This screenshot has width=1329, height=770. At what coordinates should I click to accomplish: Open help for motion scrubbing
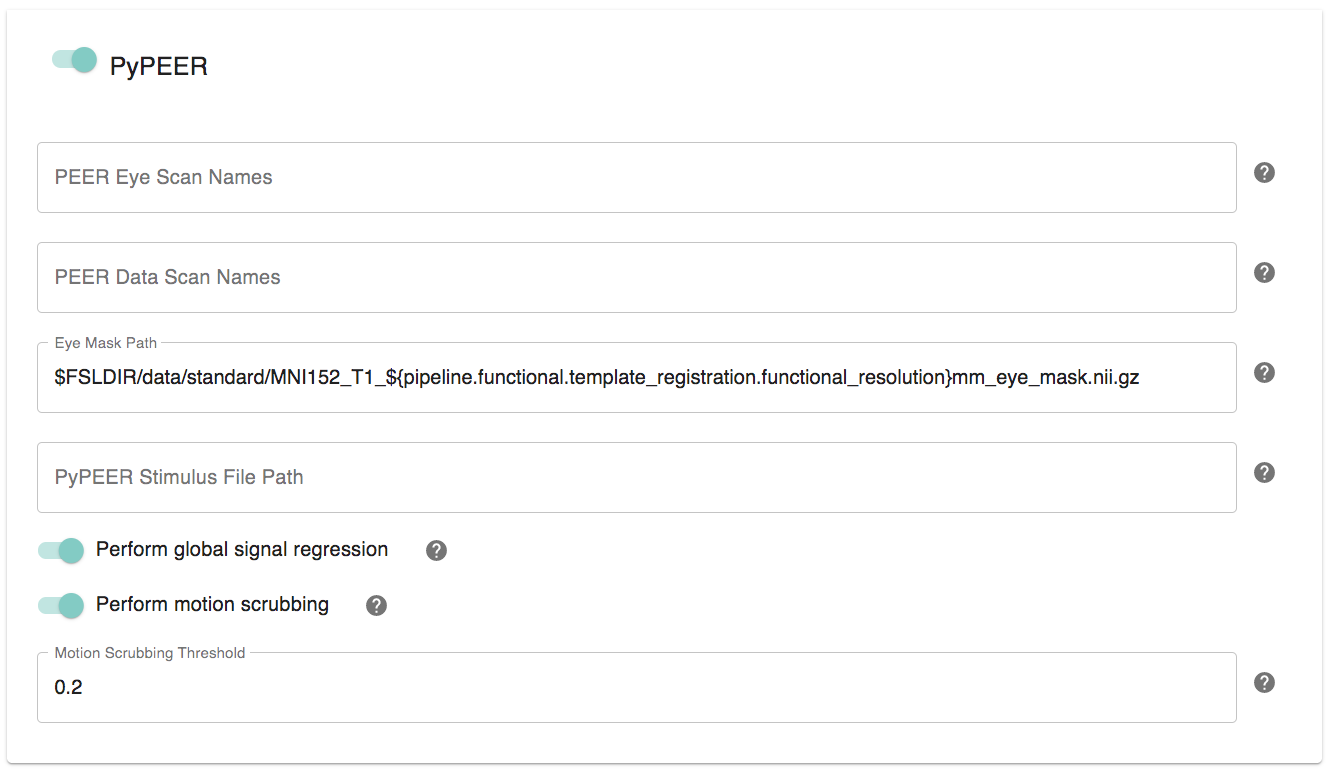[x=375, y=604]
